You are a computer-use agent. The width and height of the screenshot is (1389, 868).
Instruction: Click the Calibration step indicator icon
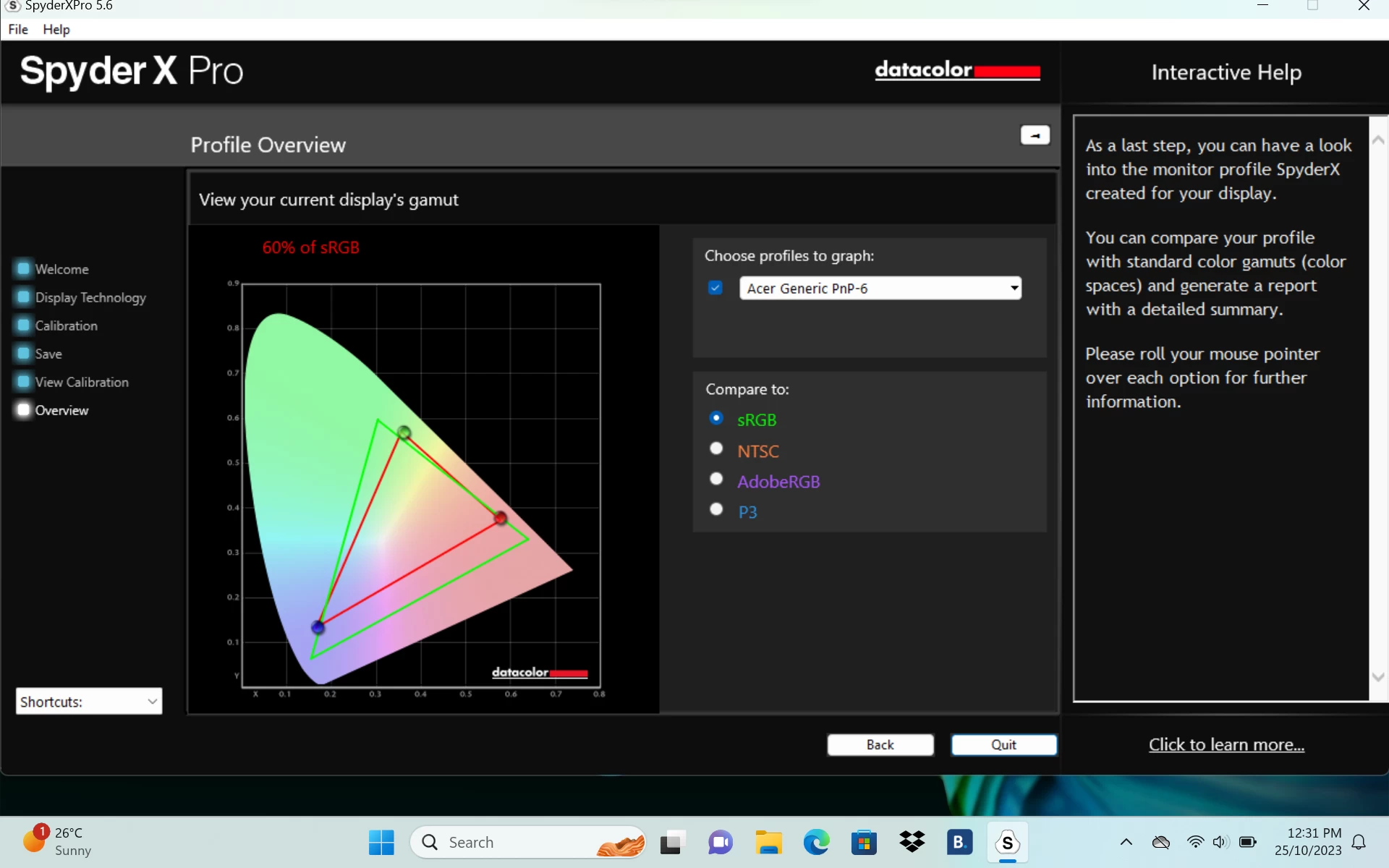(x=24, y=325)
